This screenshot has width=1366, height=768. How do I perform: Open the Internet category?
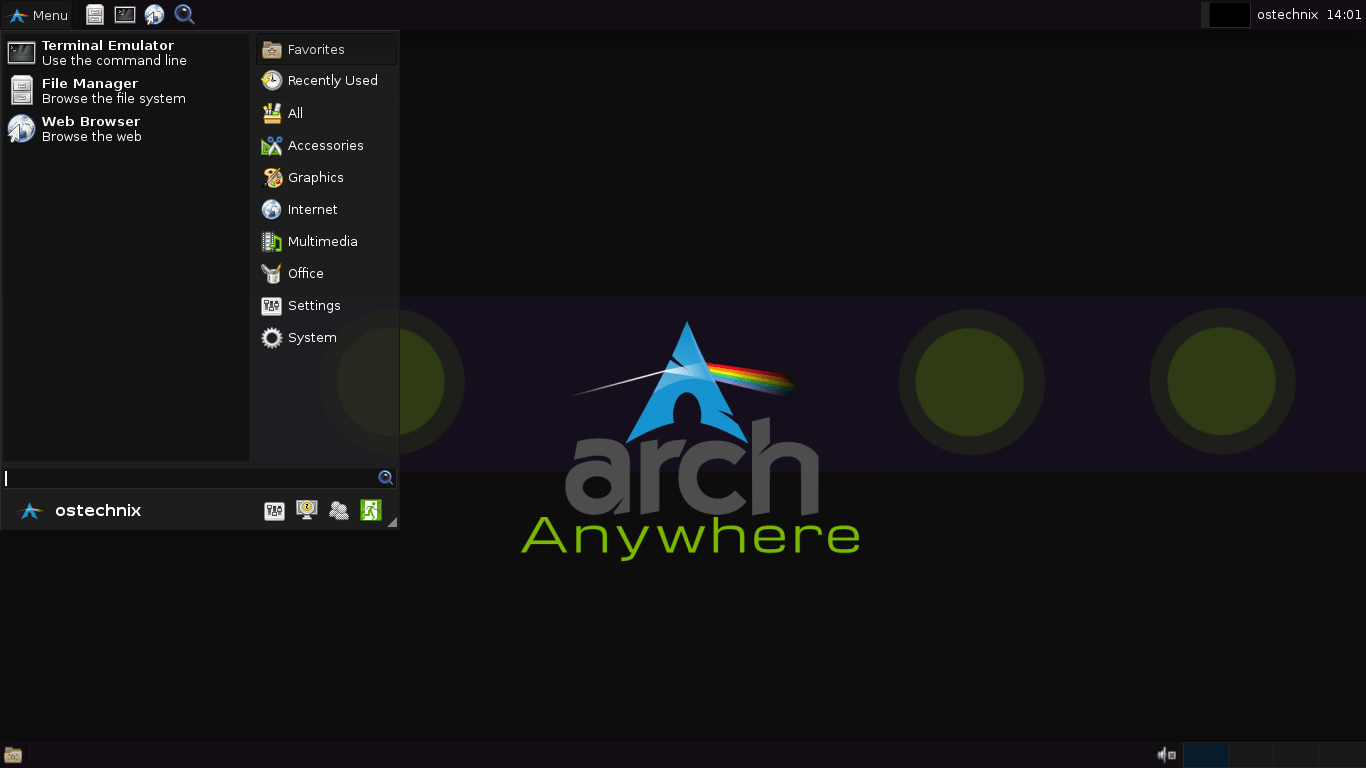[327, 209]
